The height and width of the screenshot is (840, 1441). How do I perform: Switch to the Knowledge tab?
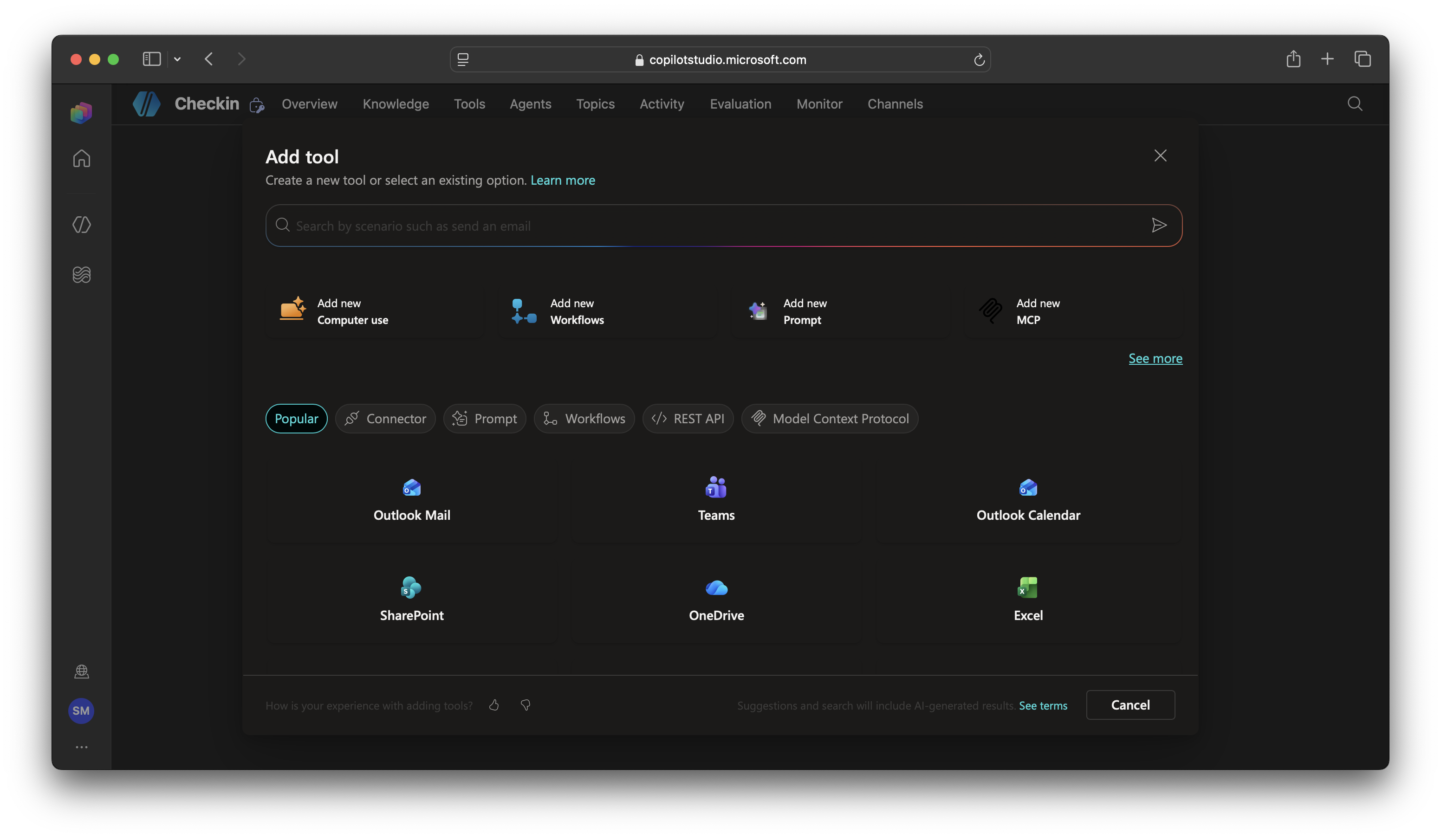[x=396, y=104]
